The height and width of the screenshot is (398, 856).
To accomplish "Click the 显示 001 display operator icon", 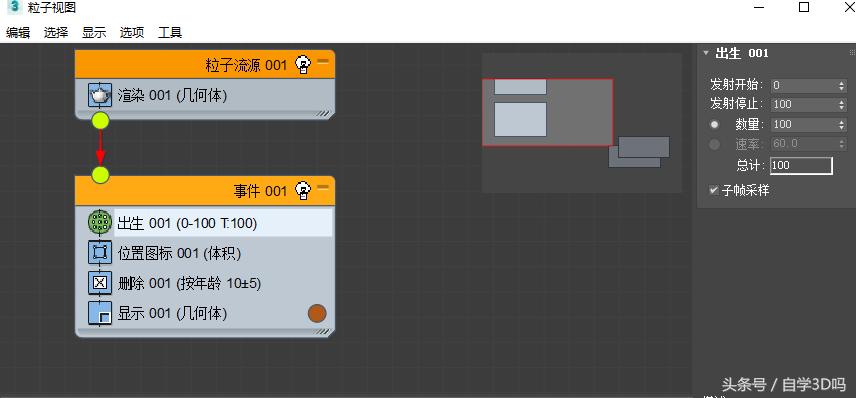I will (100, 313).
